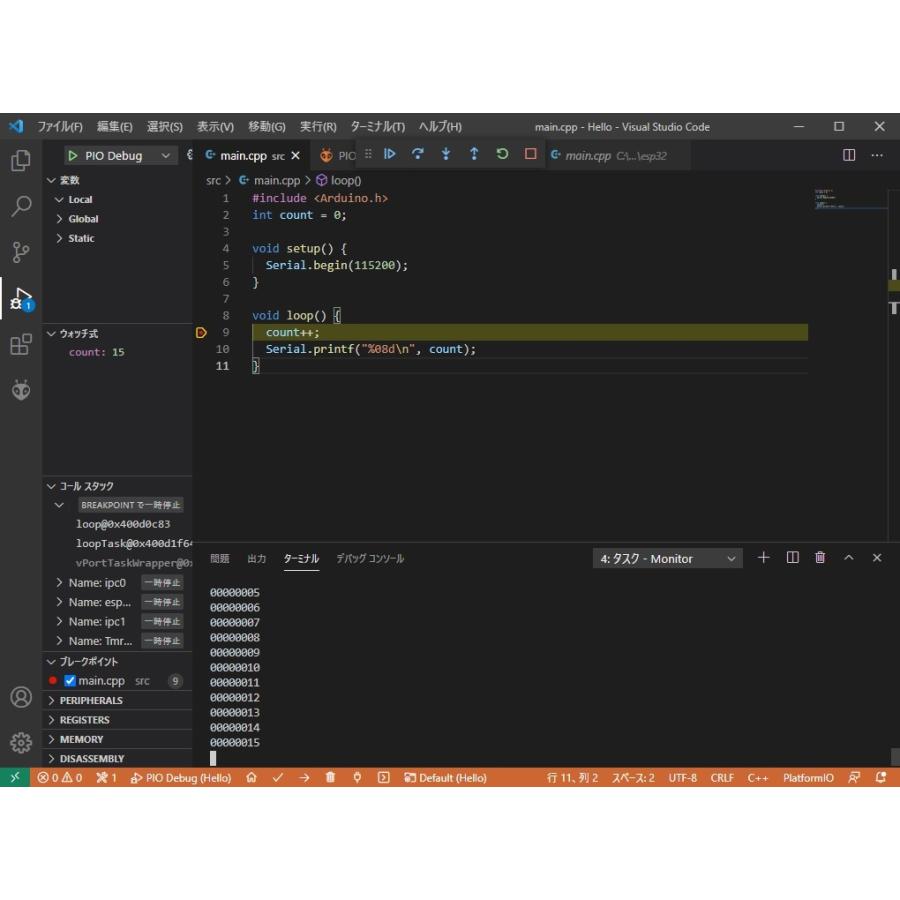Click the CRLF line ending indicator
Viewport: 900px width, 900px height.
coord(722,778)
